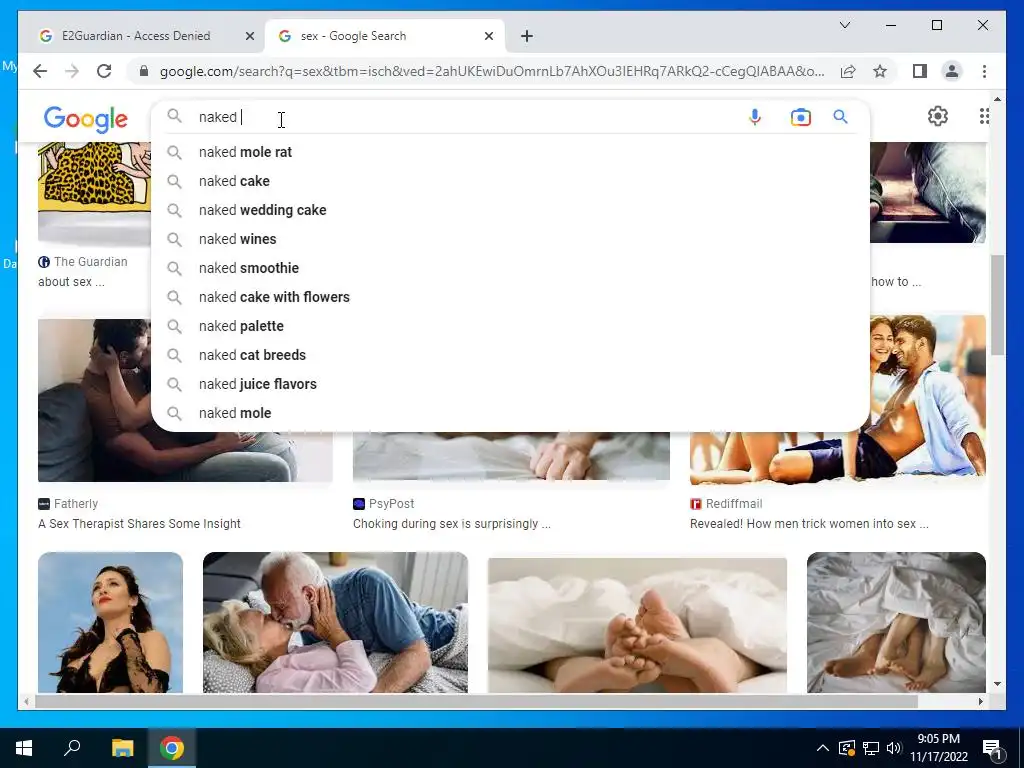Choose suggestion naked smoothie
Image resolution: width=1024 pixels, height=768 pixels.
[509, 268]
